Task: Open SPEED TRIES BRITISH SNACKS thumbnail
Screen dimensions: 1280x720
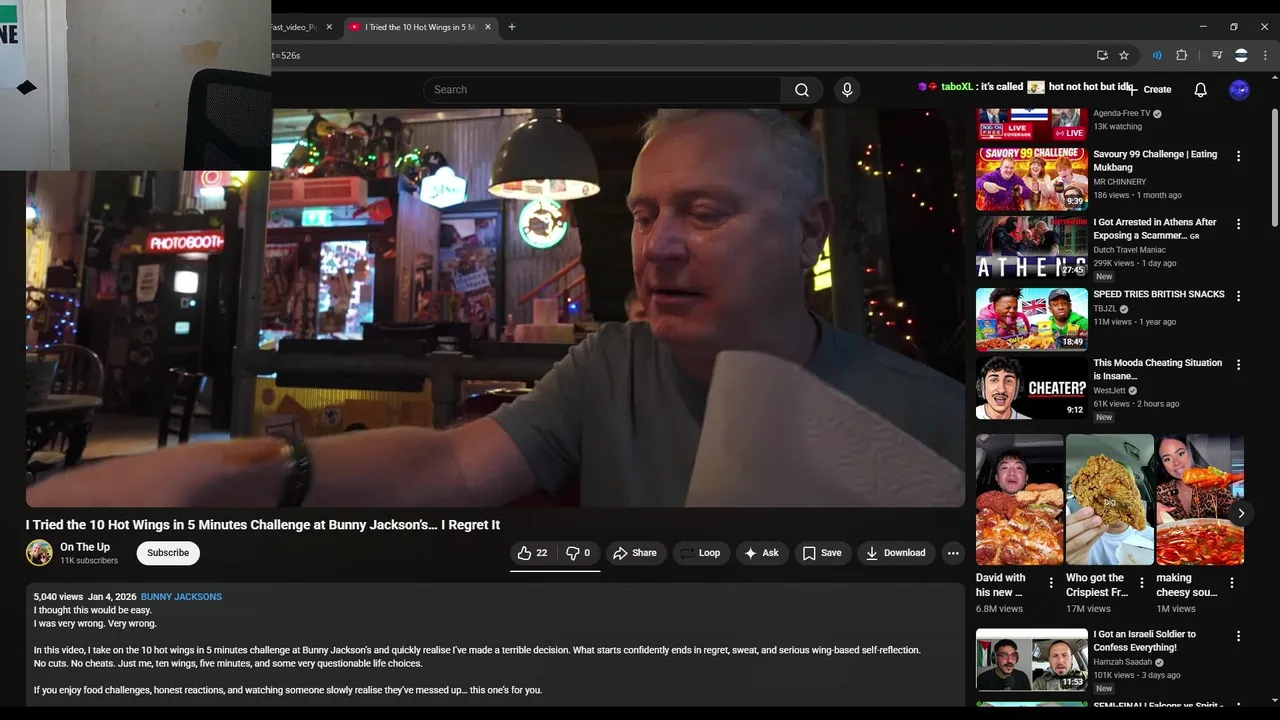Action: 1031,319
